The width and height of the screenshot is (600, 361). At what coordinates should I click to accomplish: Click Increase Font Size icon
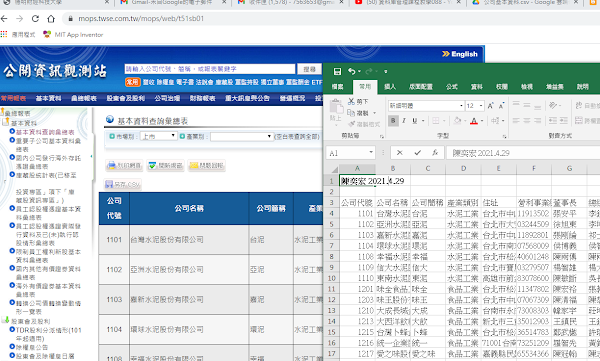(491, 106)
